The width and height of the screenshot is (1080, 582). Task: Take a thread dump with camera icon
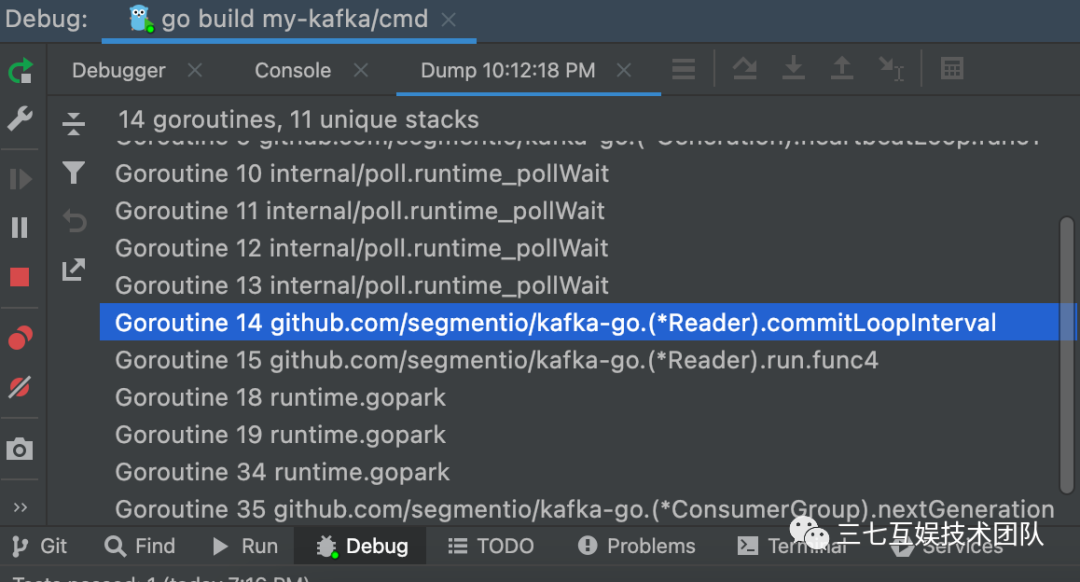click(20, 449)
